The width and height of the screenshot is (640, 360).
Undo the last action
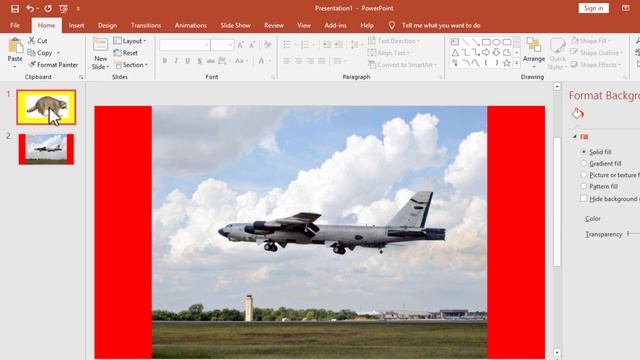click(29, 8)
